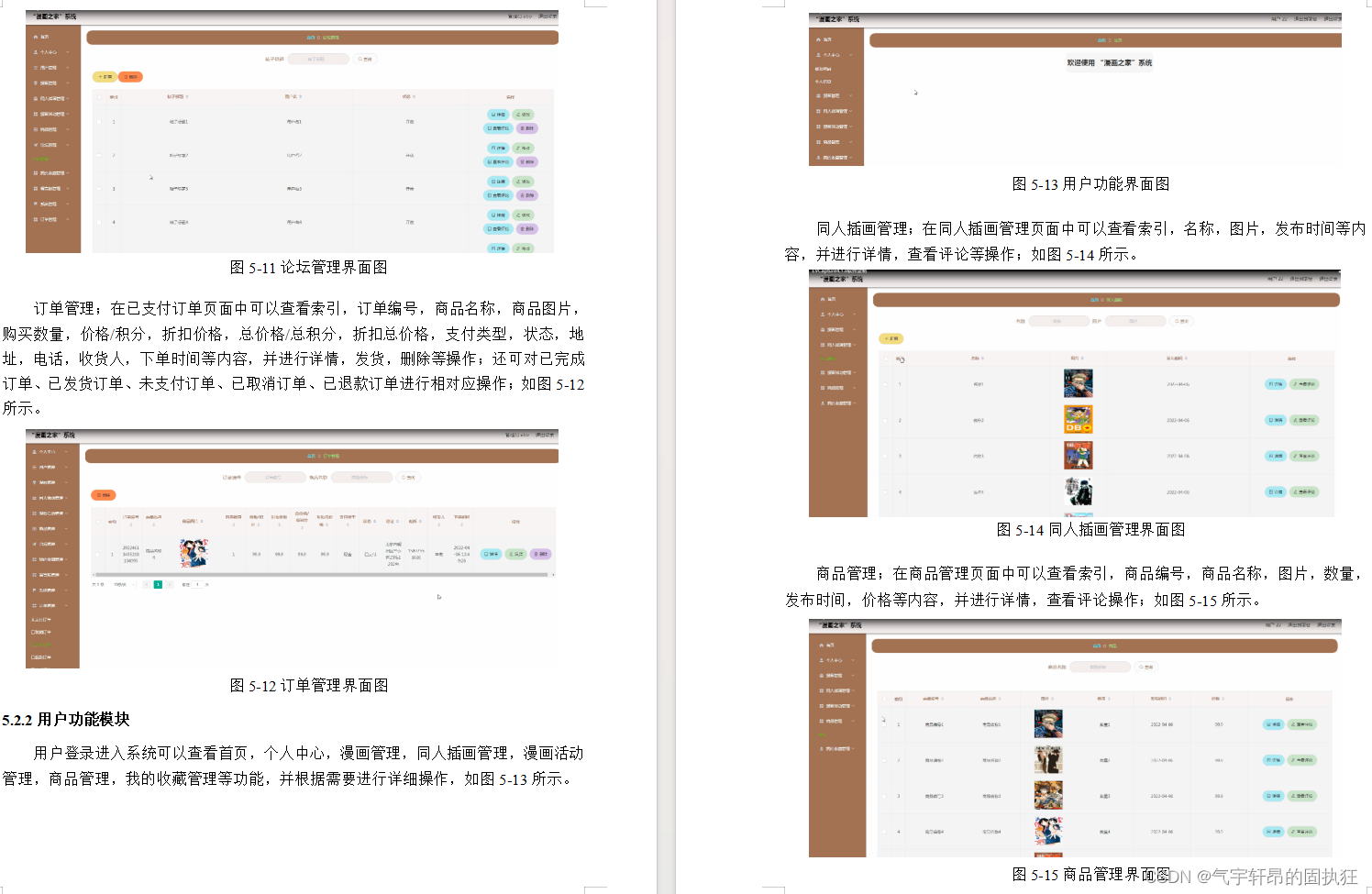The image size is (1372, 894).
Task: Click search button in Figure 5-14
Action: (x=1181, y=321)
